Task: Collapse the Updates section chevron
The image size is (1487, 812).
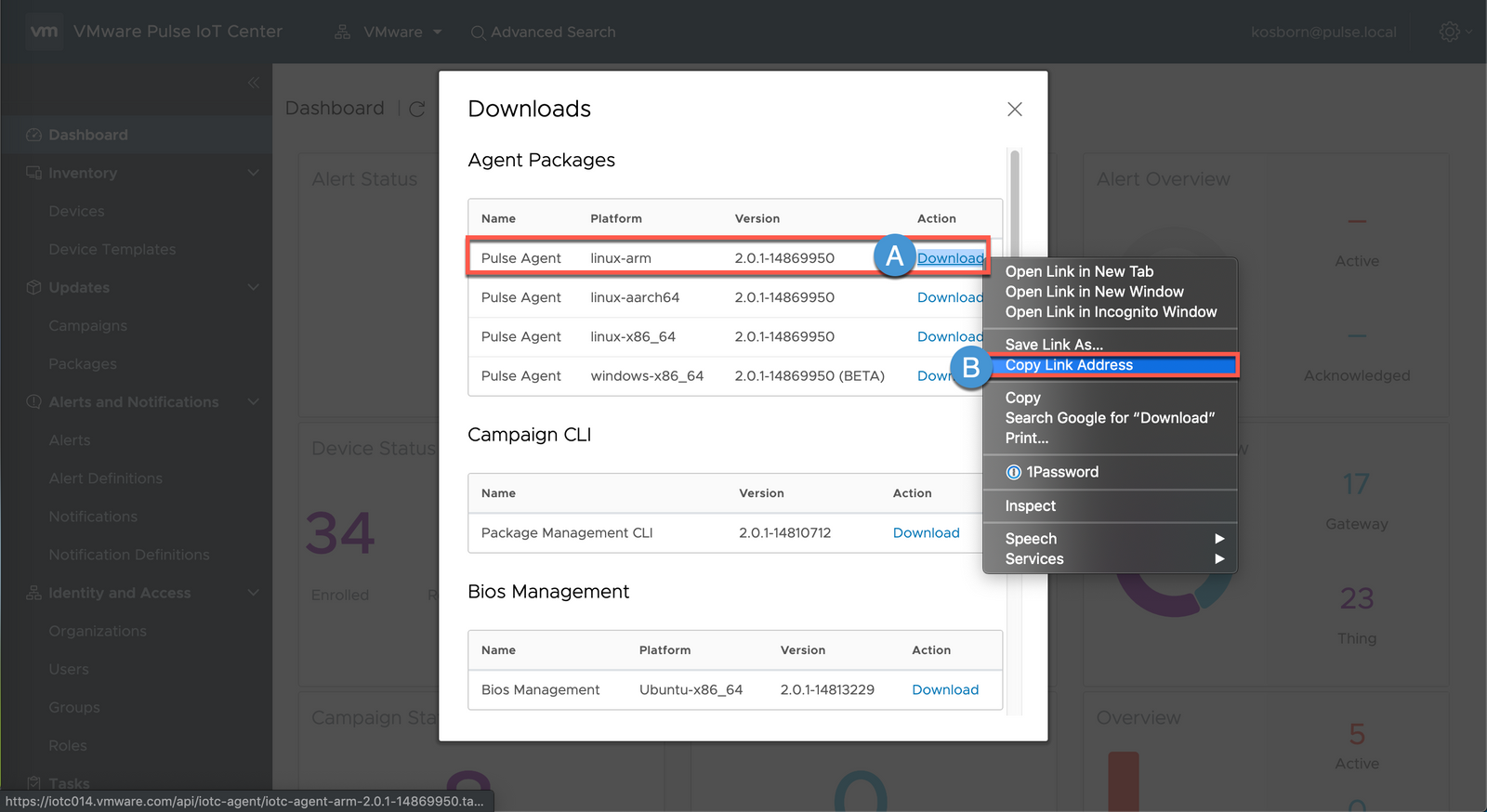Action: click(254, 287)
